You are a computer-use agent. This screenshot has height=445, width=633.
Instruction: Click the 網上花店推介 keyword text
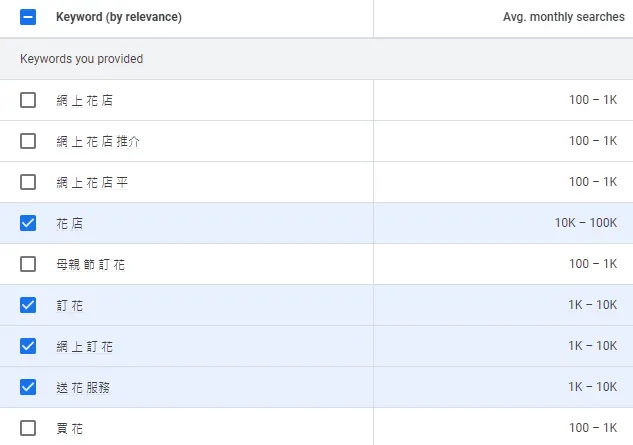pyautogui.click(x=98, y=141)
